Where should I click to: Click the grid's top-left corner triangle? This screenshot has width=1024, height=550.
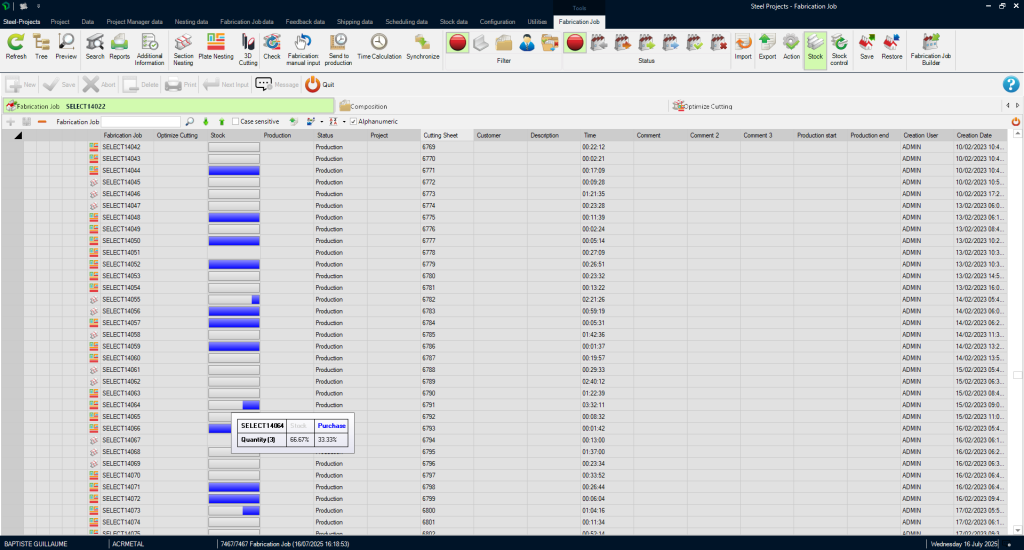click(x=18, y=135)
